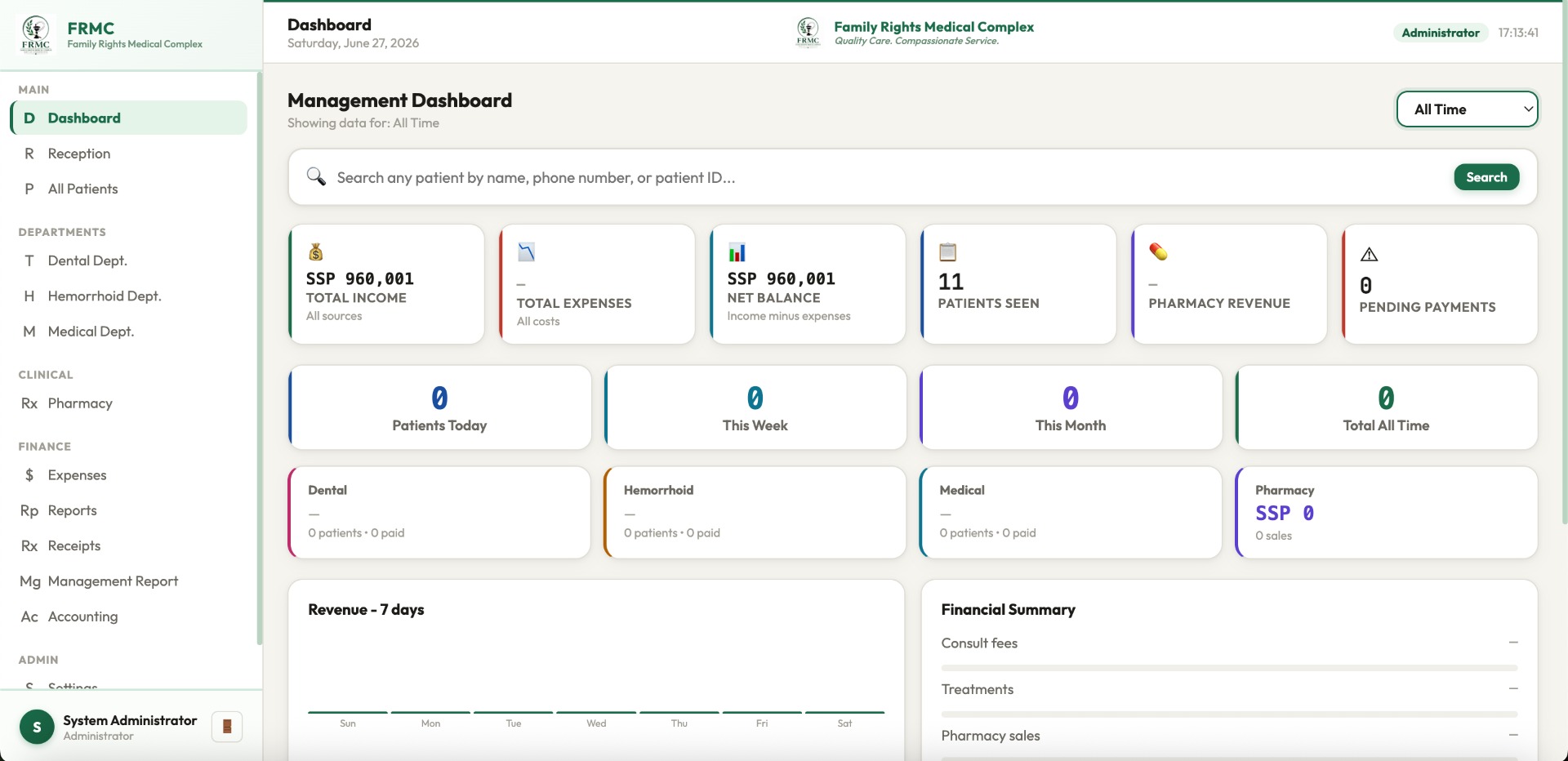Image resolution: width=1568 pixels, height=761 pixels.
Task: Click the R icon beside Reception
Action: tap(29, 154)
